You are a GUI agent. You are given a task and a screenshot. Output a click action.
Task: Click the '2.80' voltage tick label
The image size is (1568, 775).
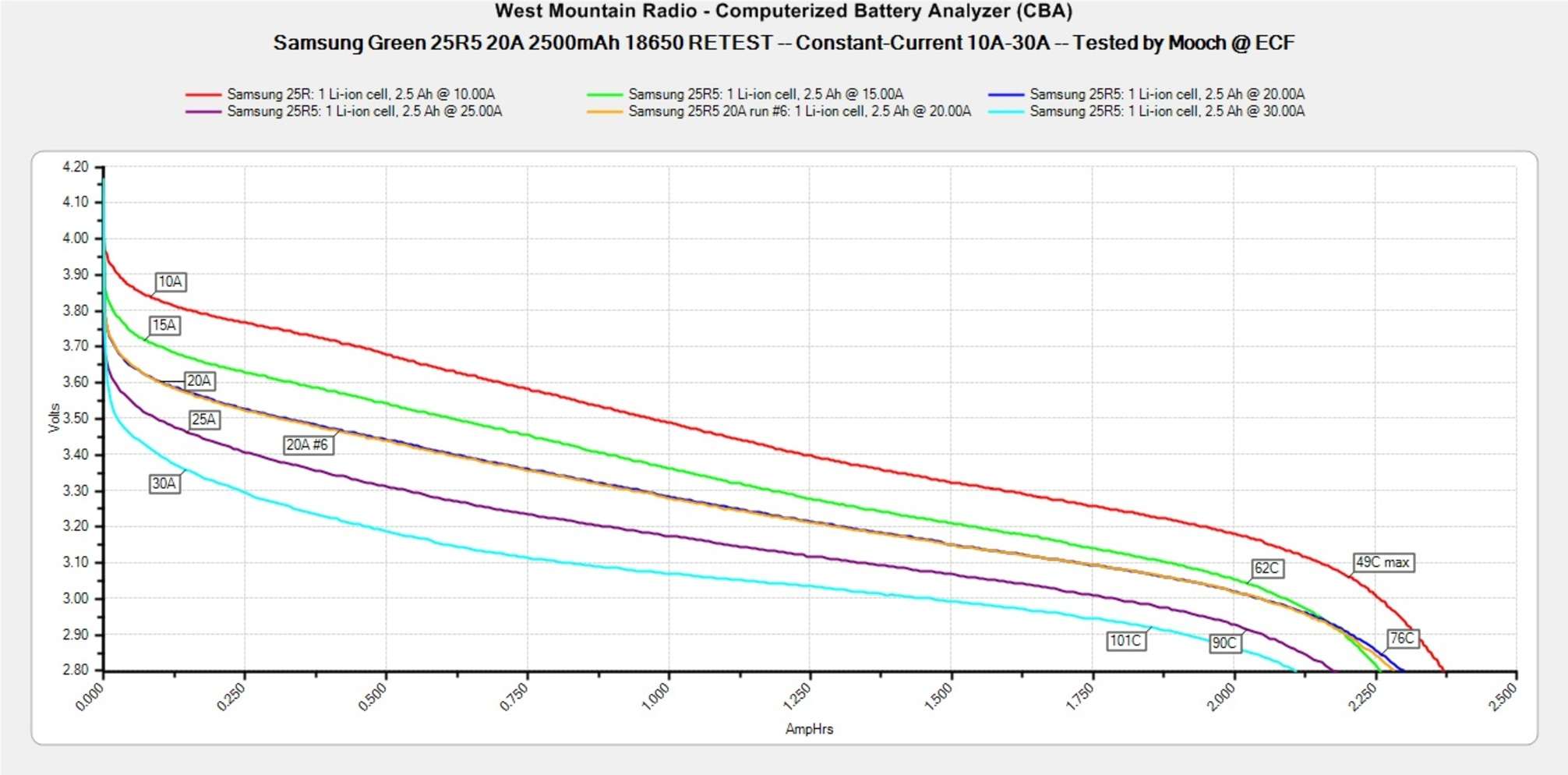[x=76, y=670]
